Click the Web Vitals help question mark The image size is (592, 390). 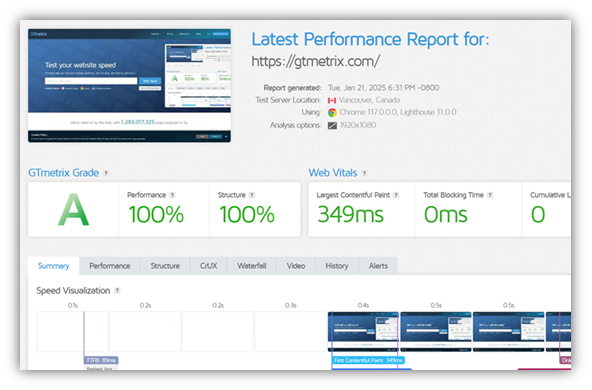click(364, 173)
